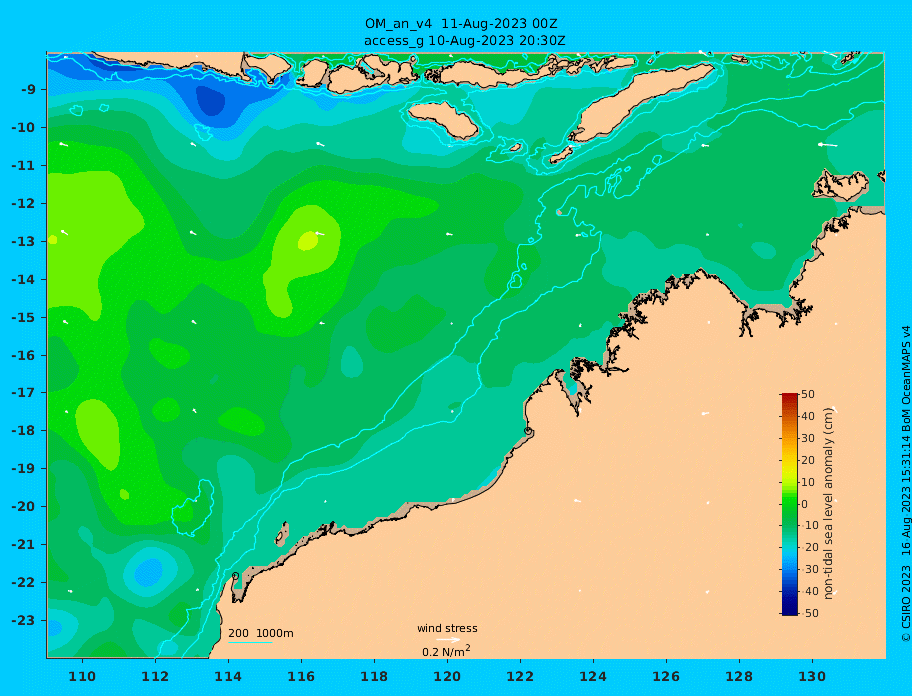Click the longitude axis label "112"
The width and height of the screenshot is (912, 696).
pos(155,676)
